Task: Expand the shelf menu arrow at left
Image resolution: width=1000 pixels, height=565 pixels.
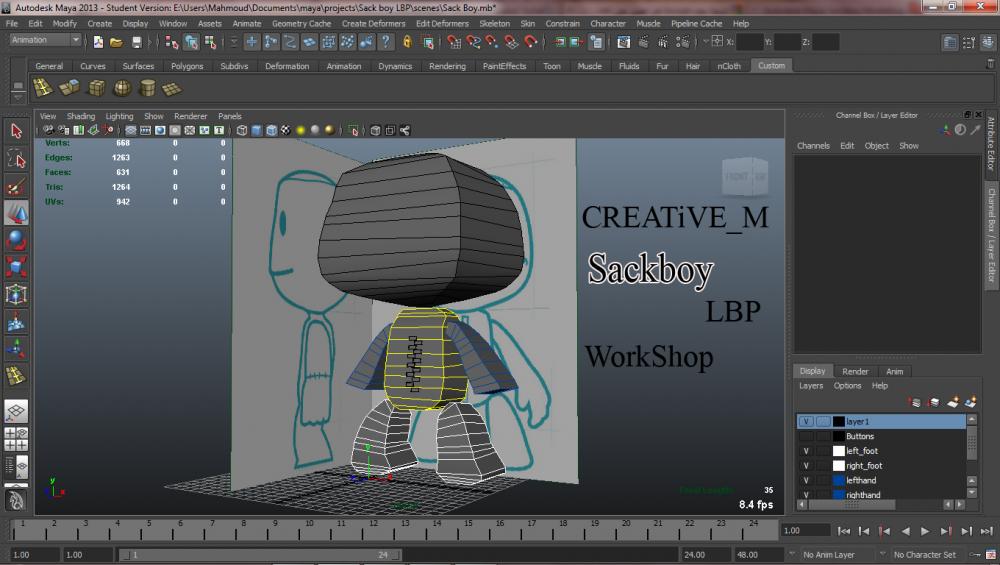Action: click(18, 98)
